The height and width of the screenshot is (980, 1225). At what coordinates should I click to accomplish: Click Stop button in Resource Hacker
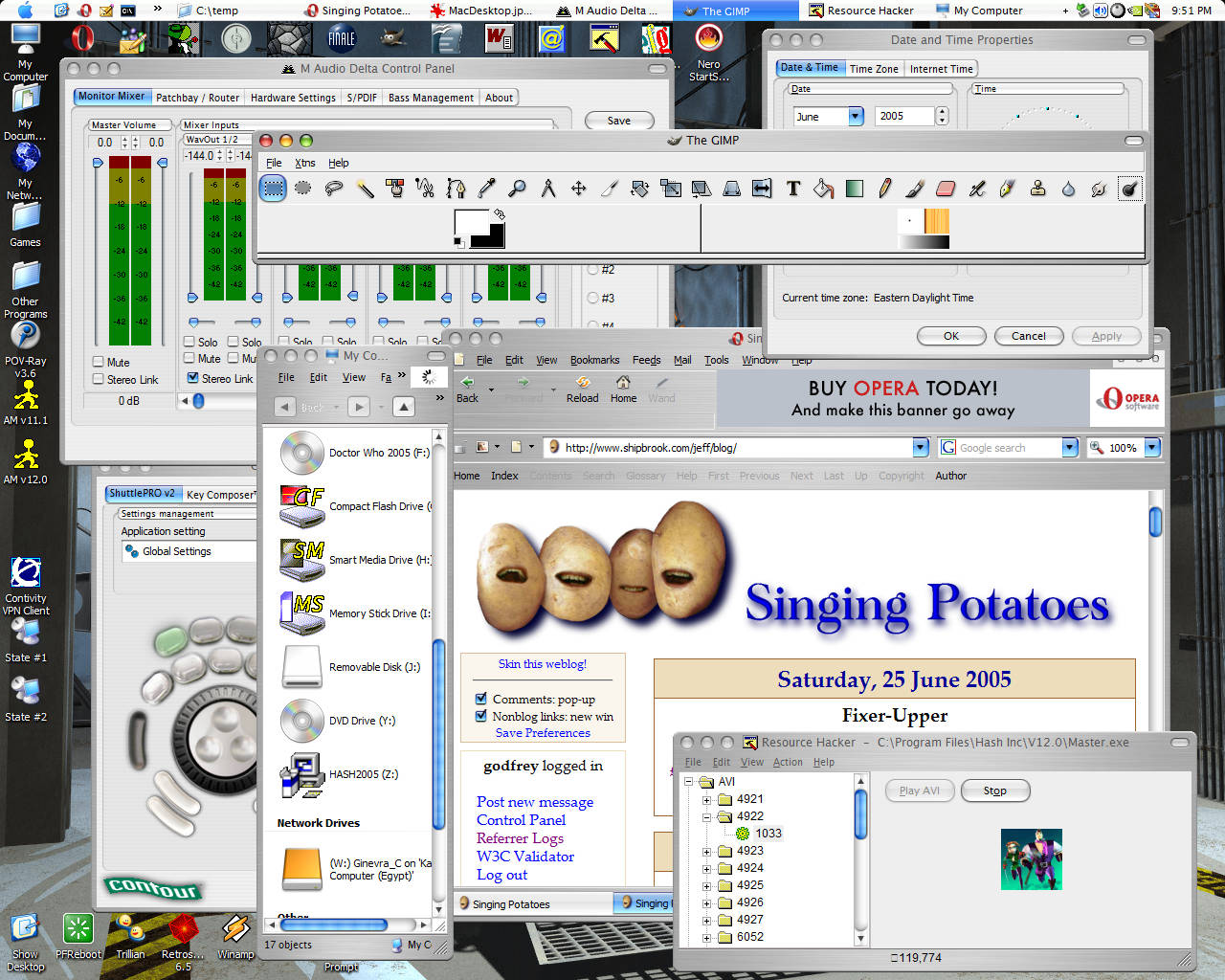(x=994, y=791)
